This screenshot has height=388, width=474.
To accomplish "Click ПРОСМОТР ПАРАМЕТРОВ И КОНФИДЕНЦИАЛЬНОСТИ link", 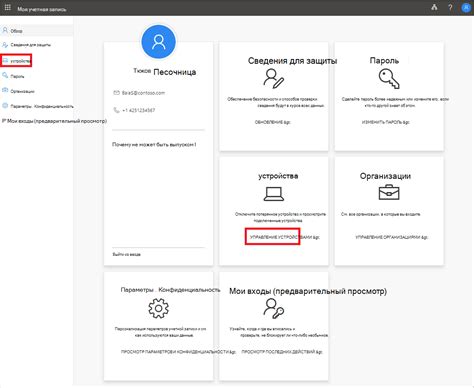I will (178, 352).
